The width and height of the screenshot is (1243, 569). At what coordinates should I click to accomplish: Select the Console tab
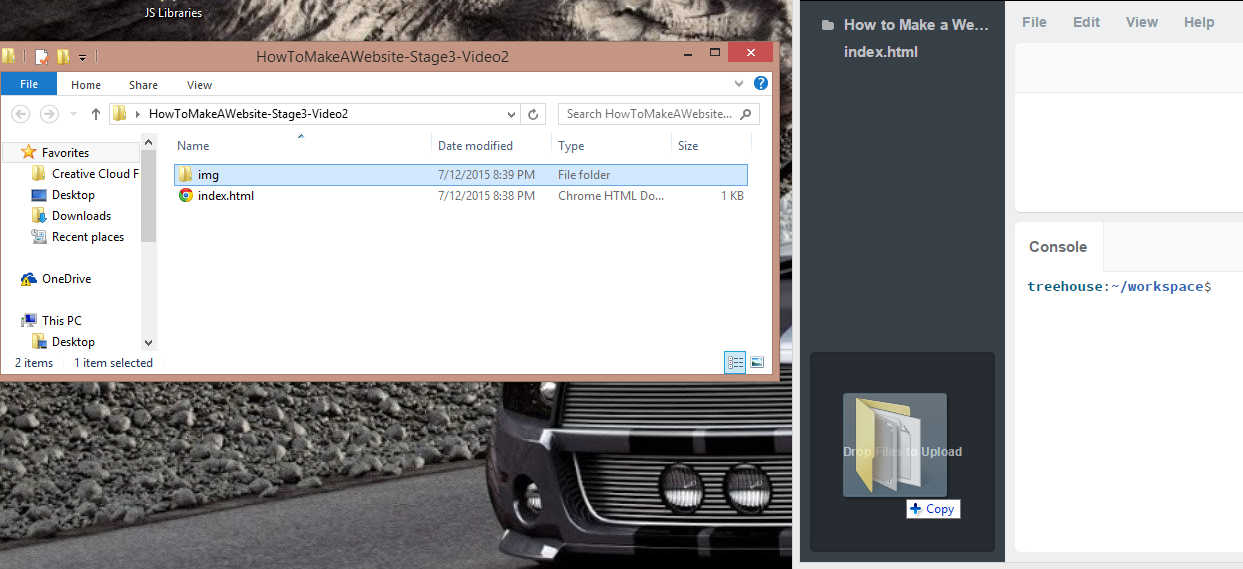1058,247
